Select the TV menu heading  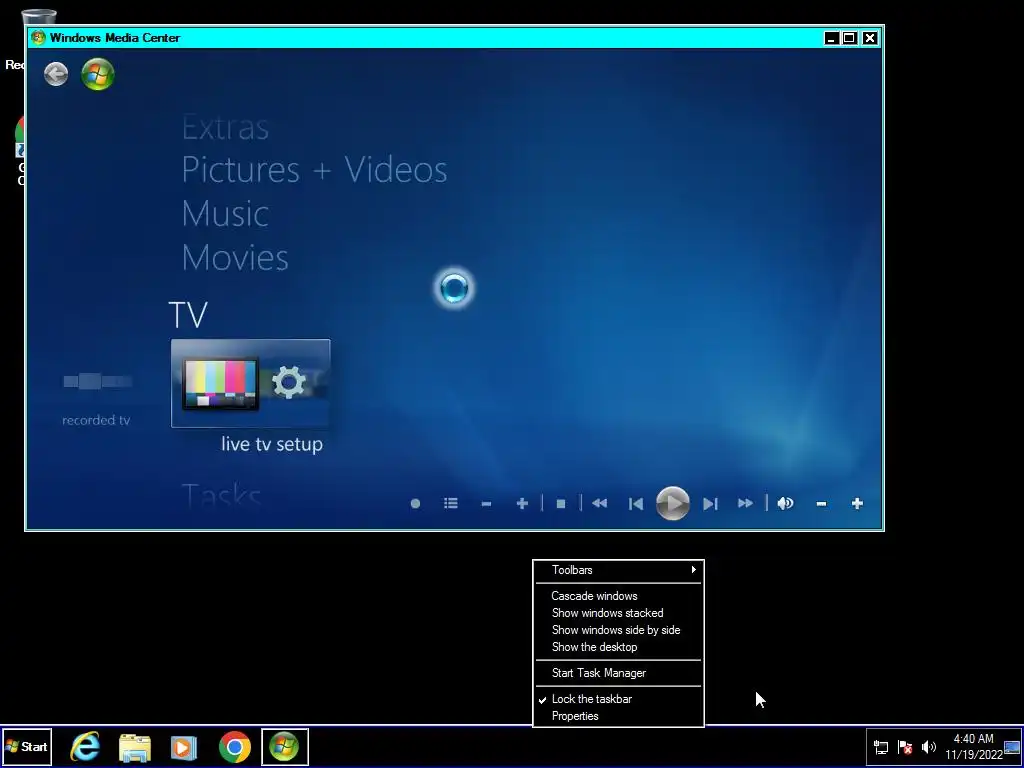[x=188, y=315]
